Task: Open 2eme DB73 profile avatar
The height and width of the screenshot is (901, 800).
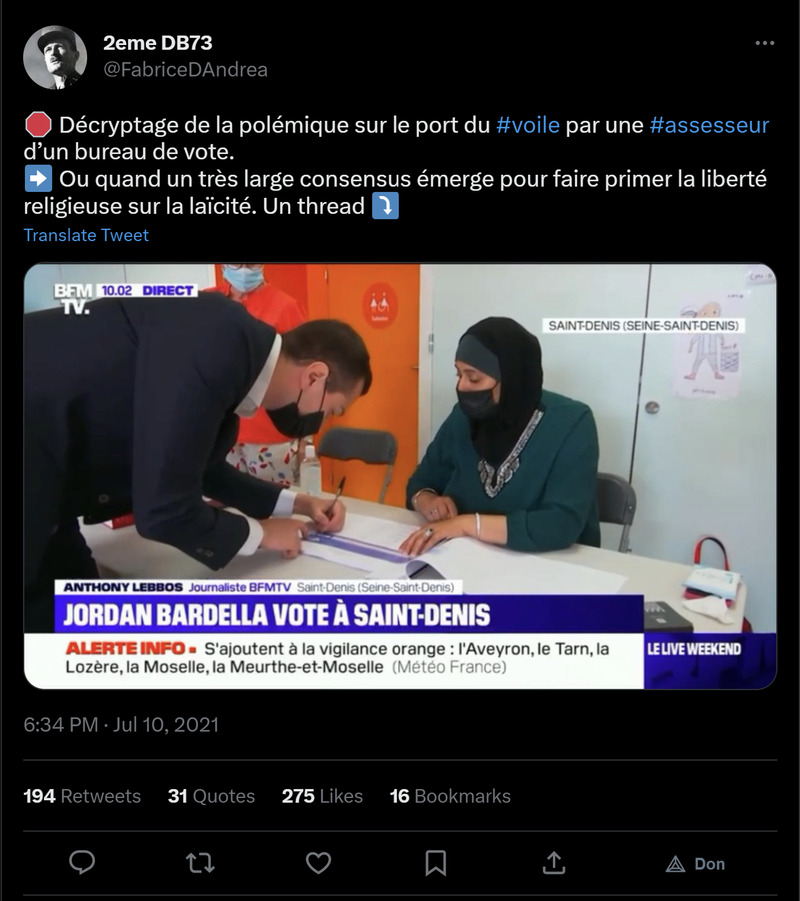Action: [x=55, y=57]
